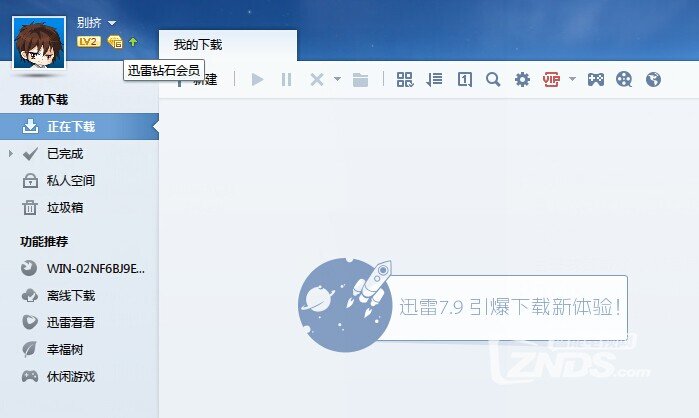Open the film reel video icon
Image resolution: width=699 pixels, height=418 pixels.
click(x=624, y=80)
